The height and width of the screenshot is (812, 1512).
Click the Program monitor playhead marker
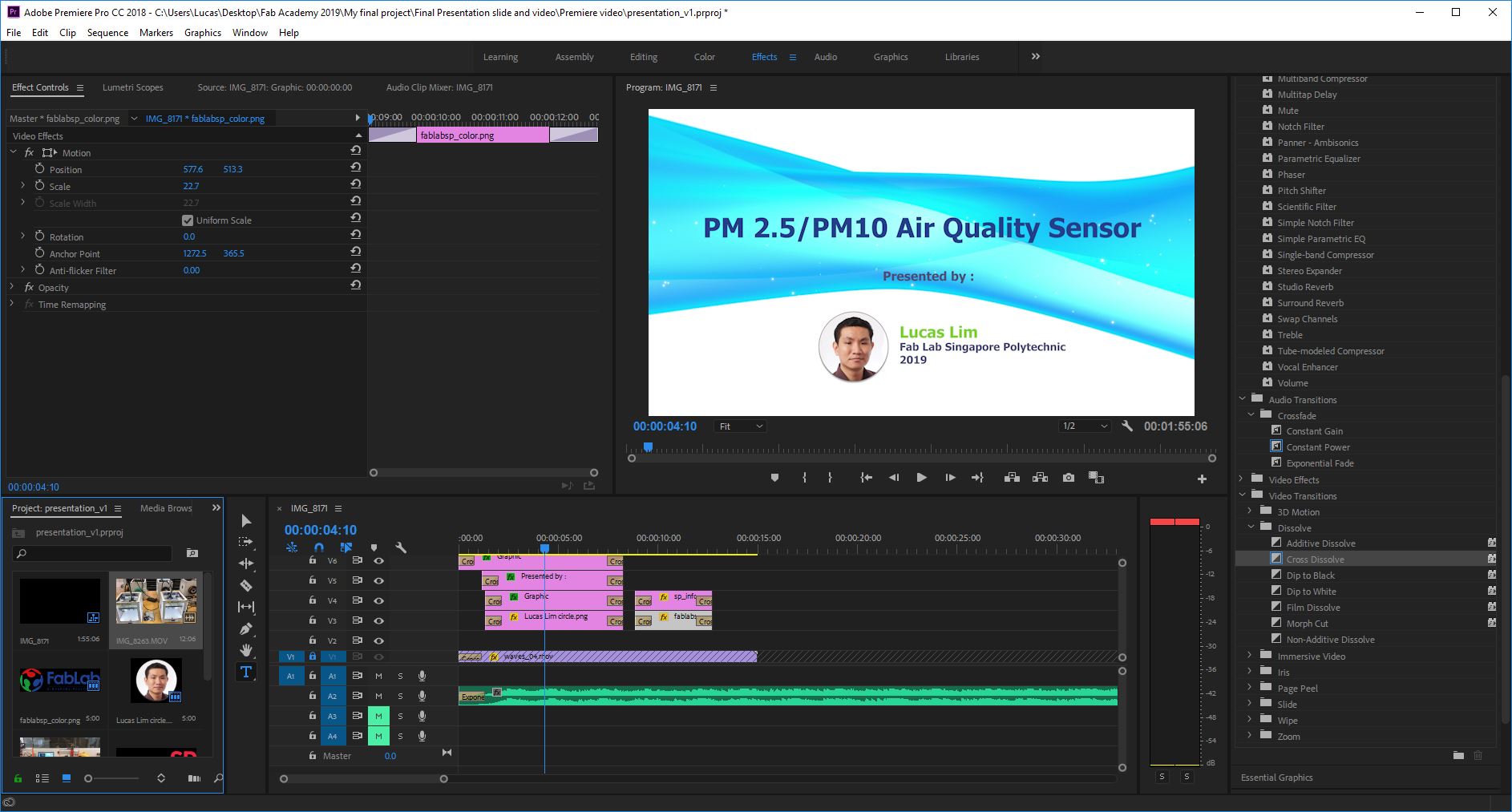(x=648, y=446)
